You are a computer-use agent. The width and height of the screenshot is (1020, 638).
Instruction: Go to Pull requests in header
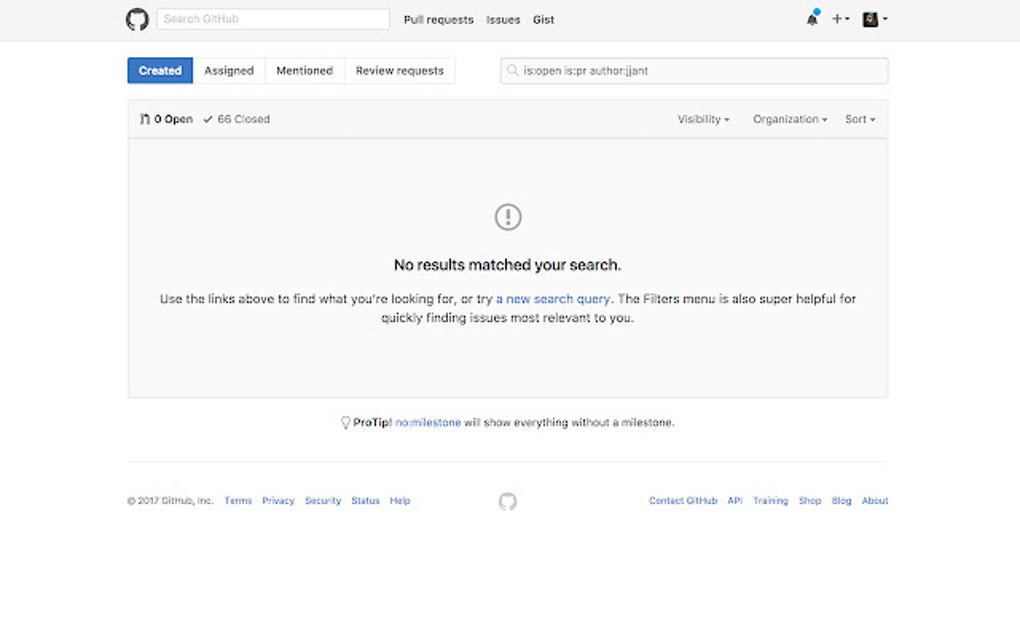[438, 20]
